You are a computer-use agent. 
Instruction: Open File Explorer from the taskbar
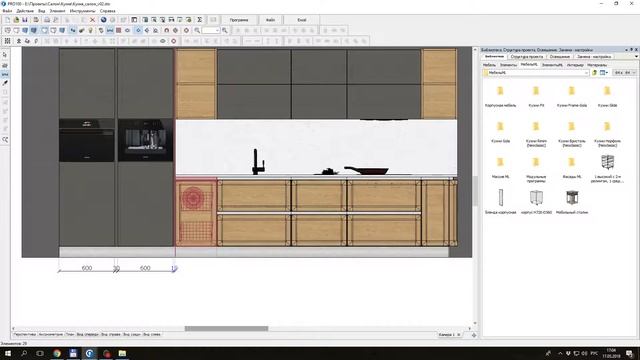122,353
